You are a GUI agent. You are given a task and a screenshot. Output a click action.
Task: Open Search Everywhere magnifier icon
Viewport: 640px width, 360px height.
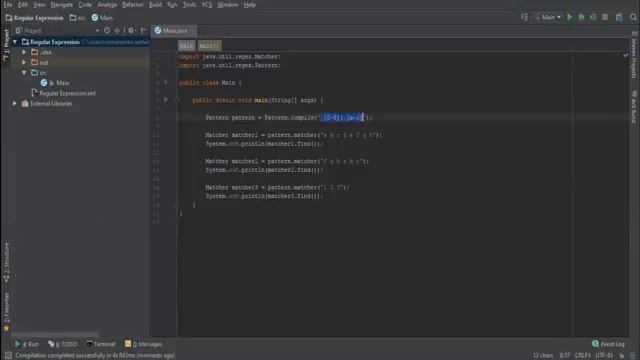tap(633, 17)
